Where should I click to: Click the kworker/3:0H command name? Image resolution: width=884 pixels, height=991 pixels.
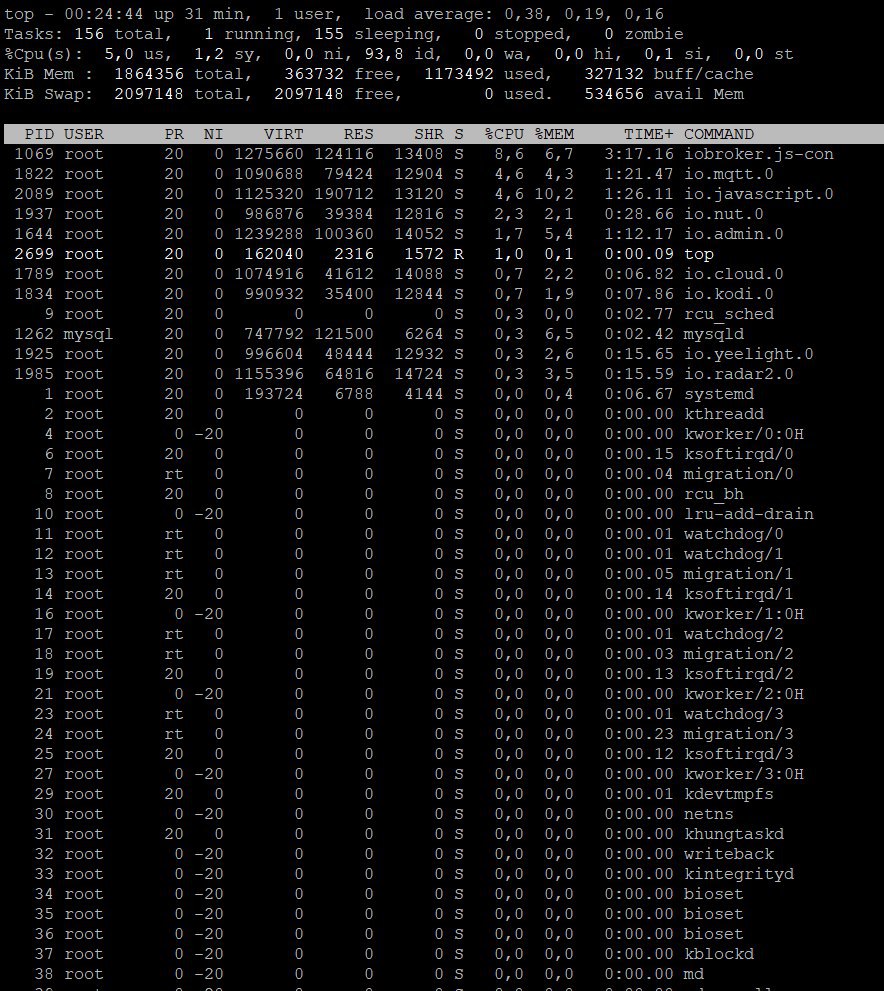click(744, 774)
